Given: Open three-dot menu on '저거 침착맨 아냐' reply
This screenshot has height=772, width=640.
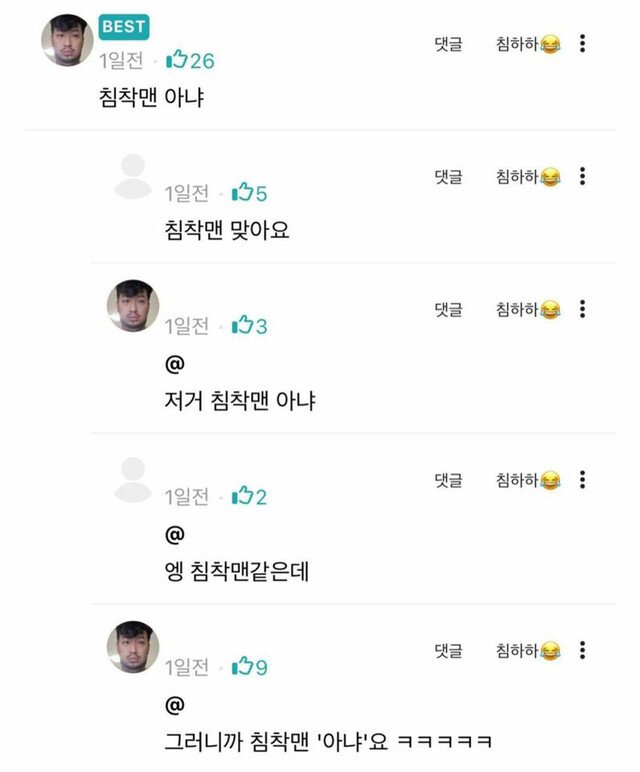Looking at the screenshot, I should click(583, 309).
